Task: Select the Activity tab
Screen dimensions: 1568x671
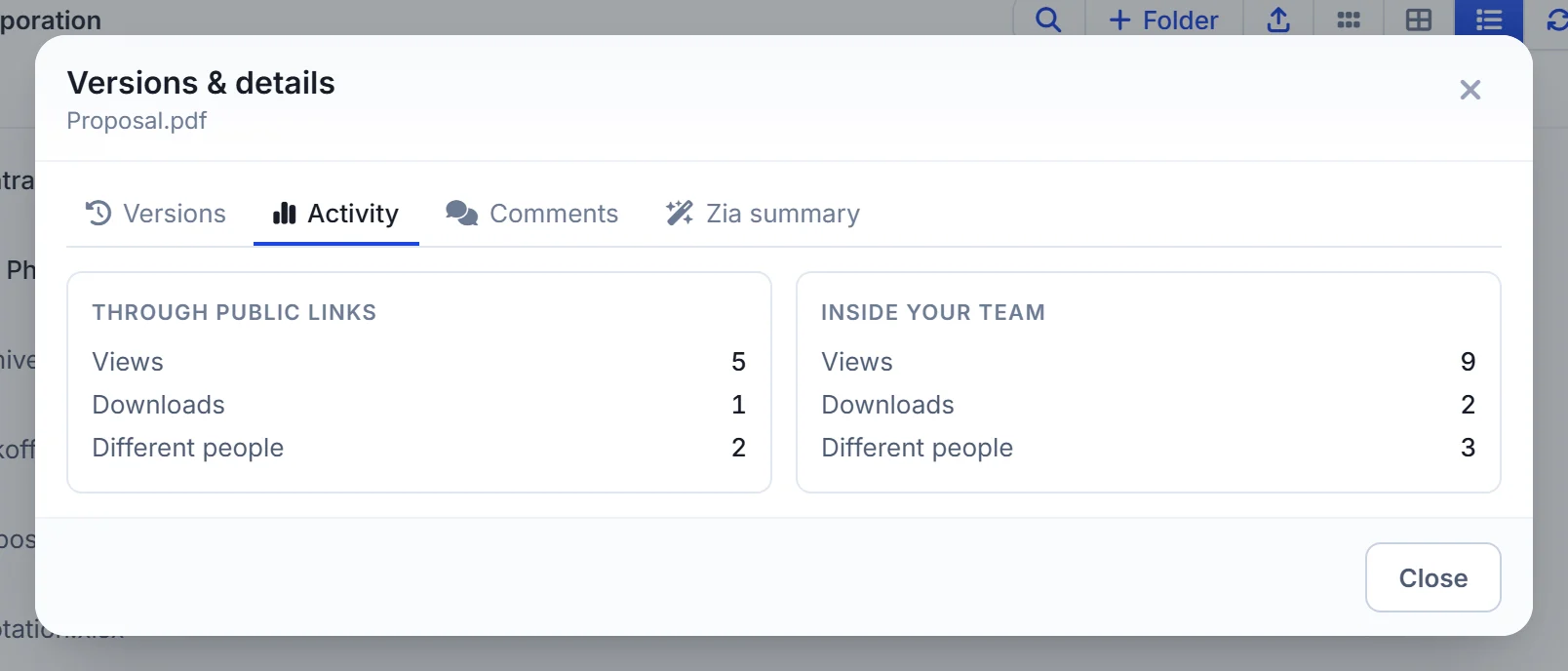Action: coord(336,214)
